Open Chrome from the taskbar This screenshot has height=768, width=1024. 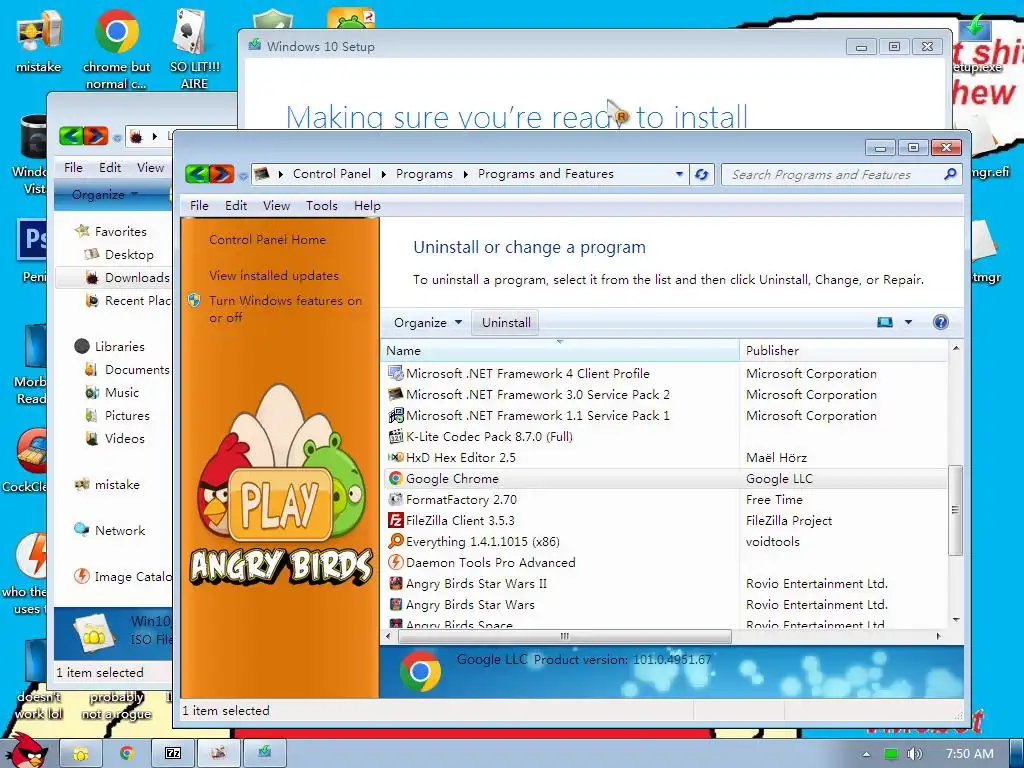pyautogui.click(x=127, y=753)
